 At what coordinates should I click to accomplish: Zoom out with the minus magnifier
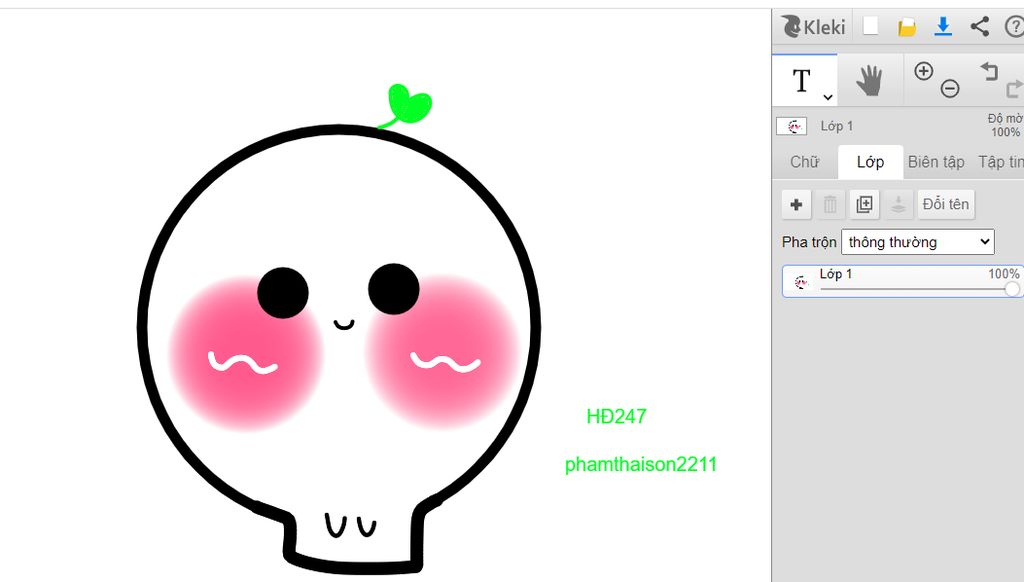point(950,88)
